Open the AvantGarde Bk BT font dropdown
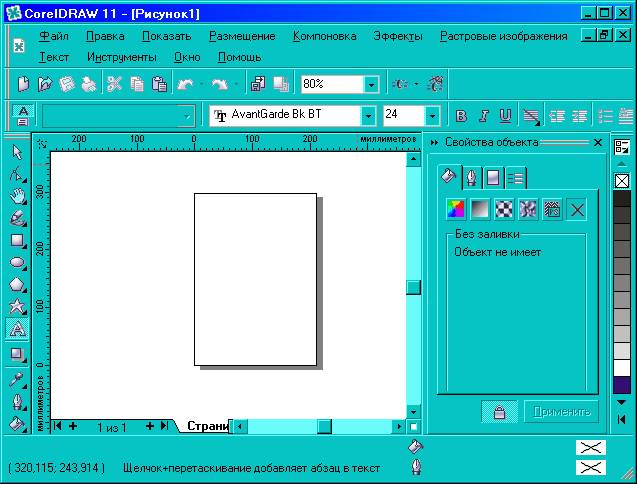This screenshot has height=484, width=637. (368, 116)
